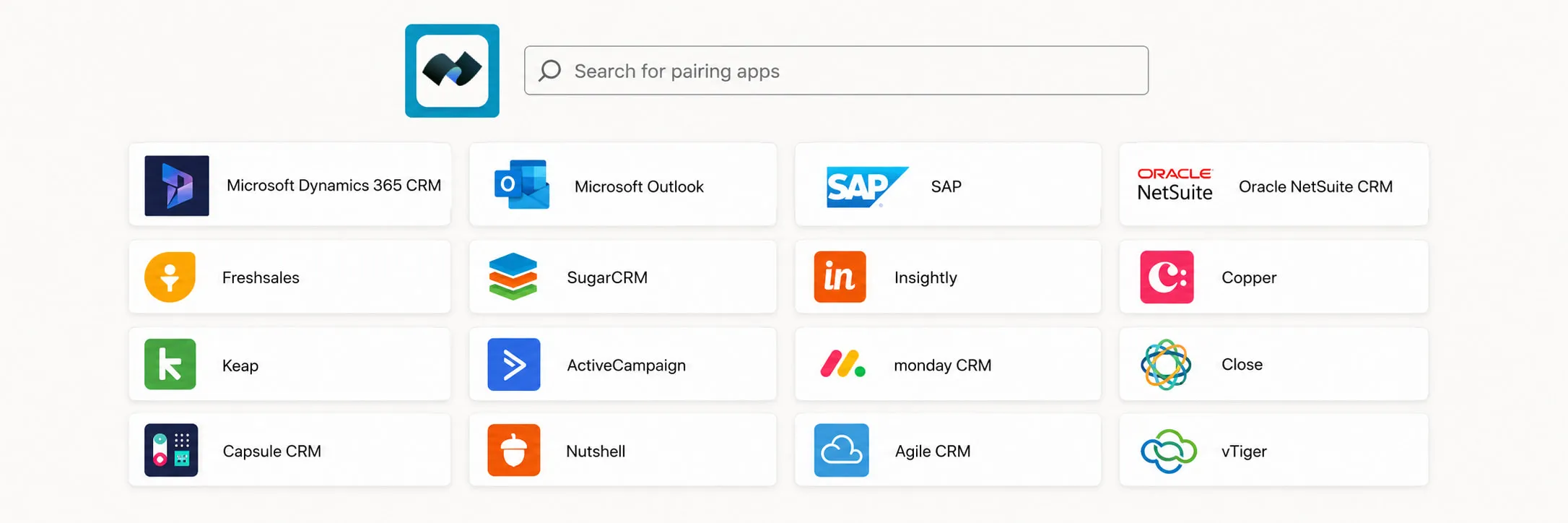
Task: Select the 'monday CRM' text label
Action: 942,366
